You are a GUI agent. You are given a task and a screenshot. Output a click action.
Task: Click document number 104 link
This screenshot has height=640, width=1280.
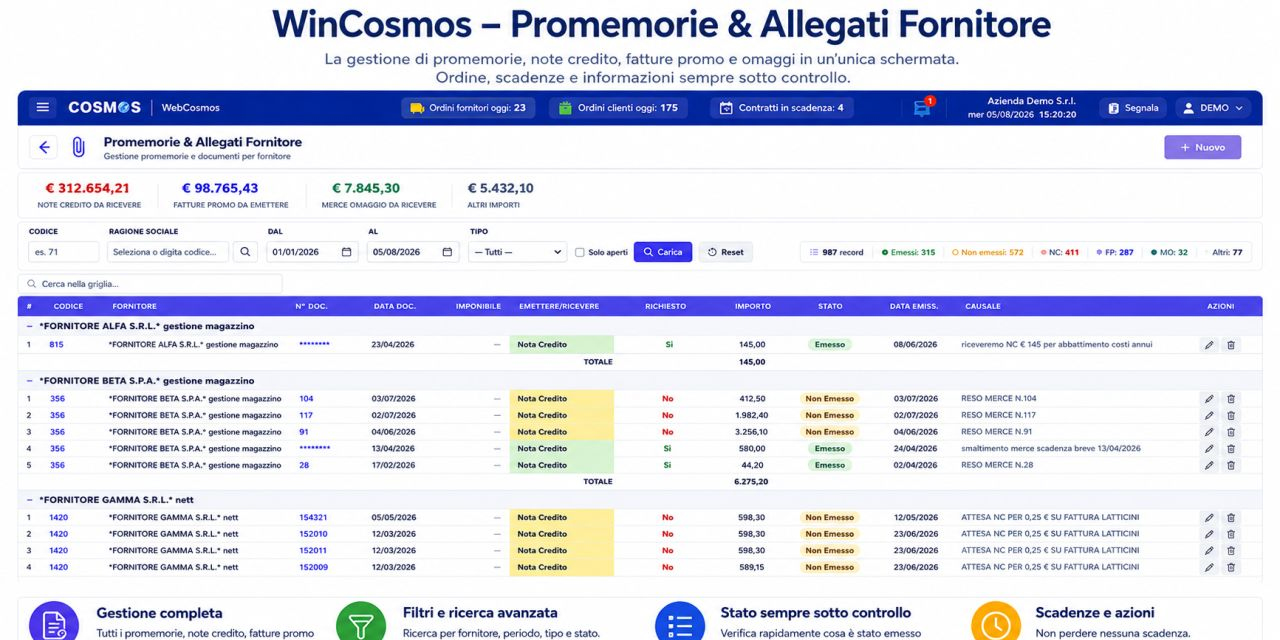[x=306, y=399]
